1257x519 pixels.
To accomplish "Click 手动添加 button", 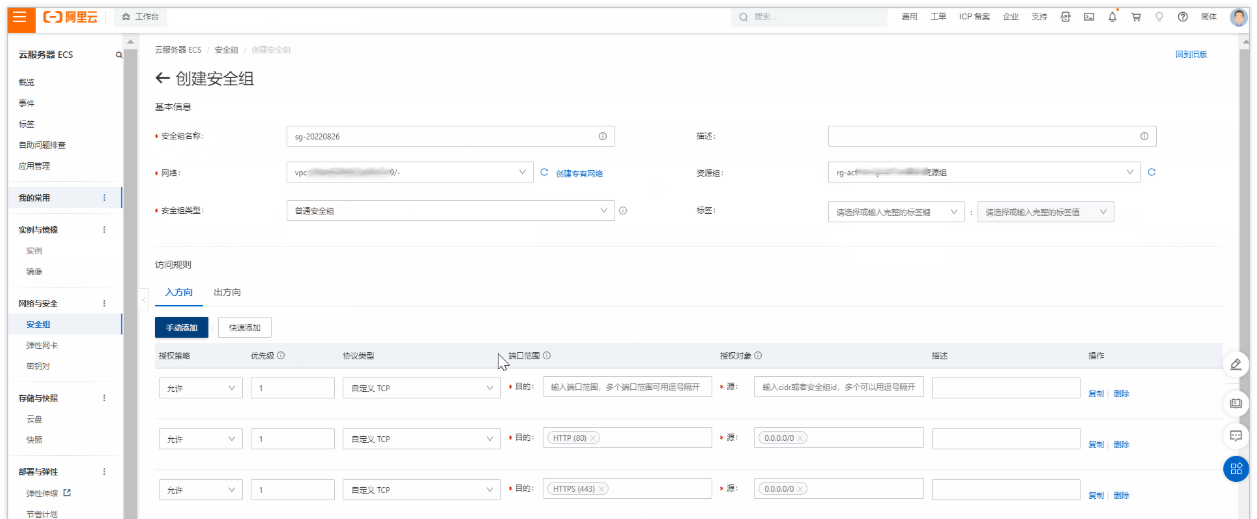I will click(x=182, y=327).
